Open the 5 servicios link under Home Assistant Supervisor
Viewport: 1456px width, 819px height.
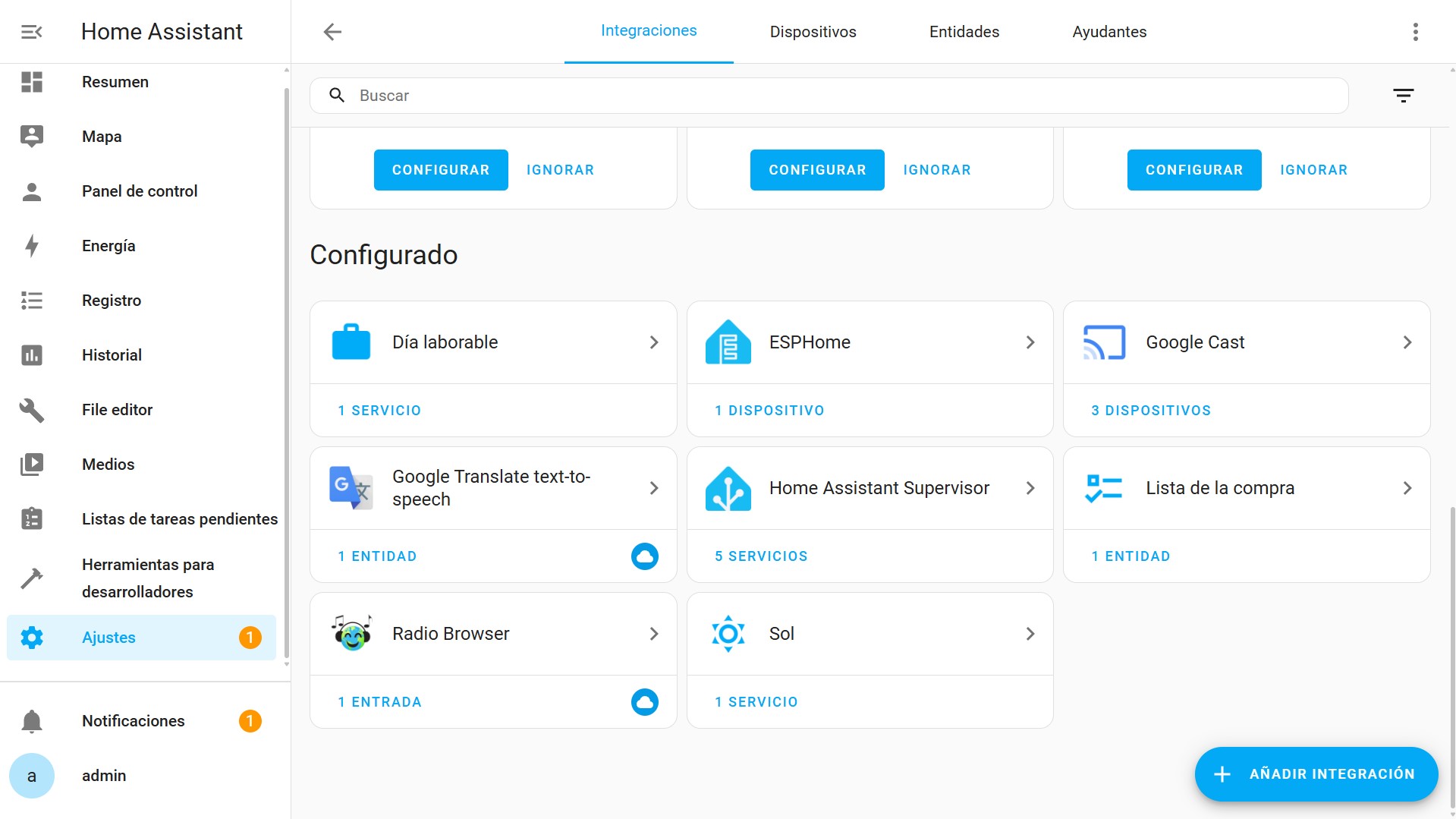click(x=761, y=556)
